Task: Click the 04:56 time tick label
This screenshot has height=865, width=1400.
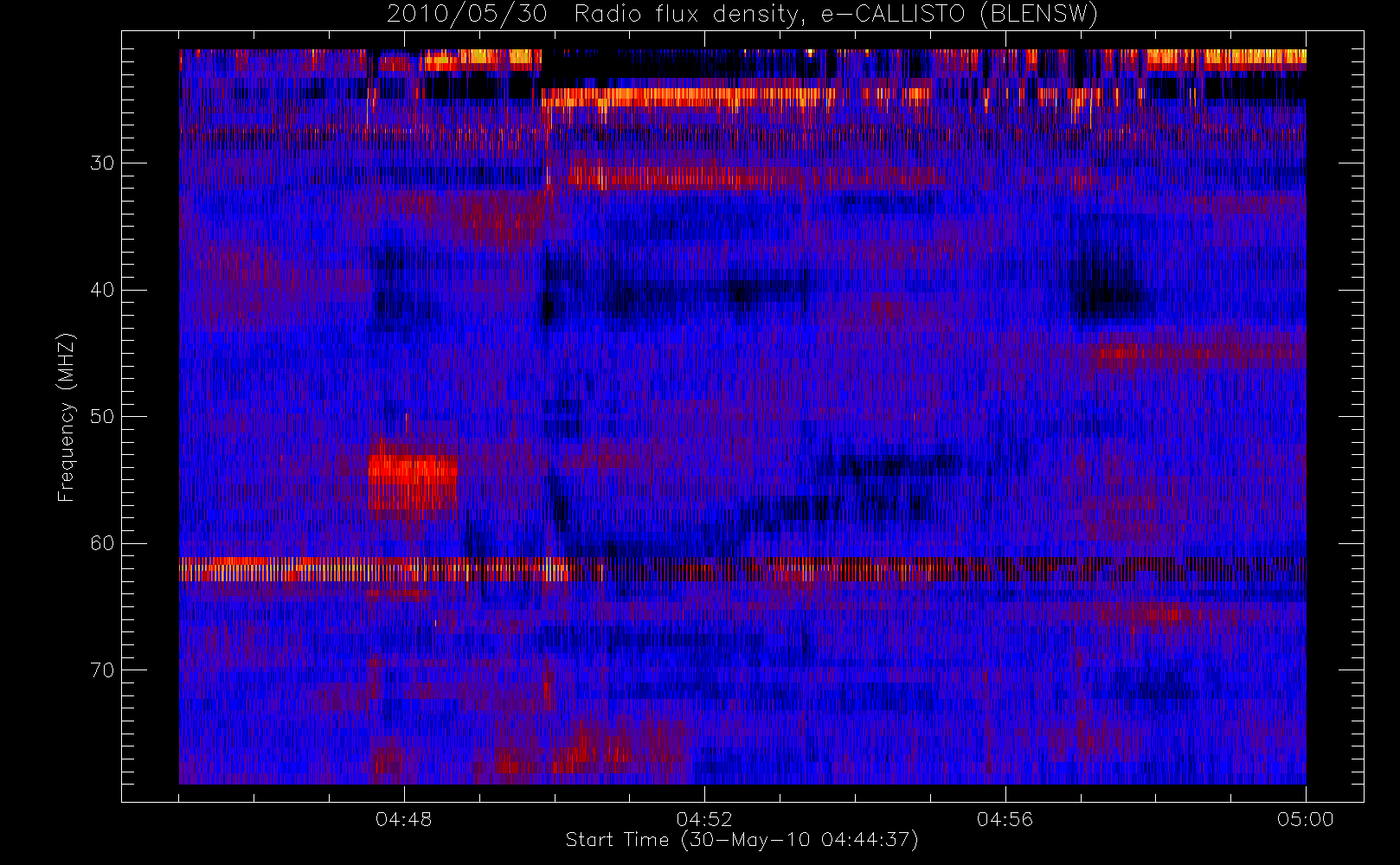Action: tap(1005, 819)
